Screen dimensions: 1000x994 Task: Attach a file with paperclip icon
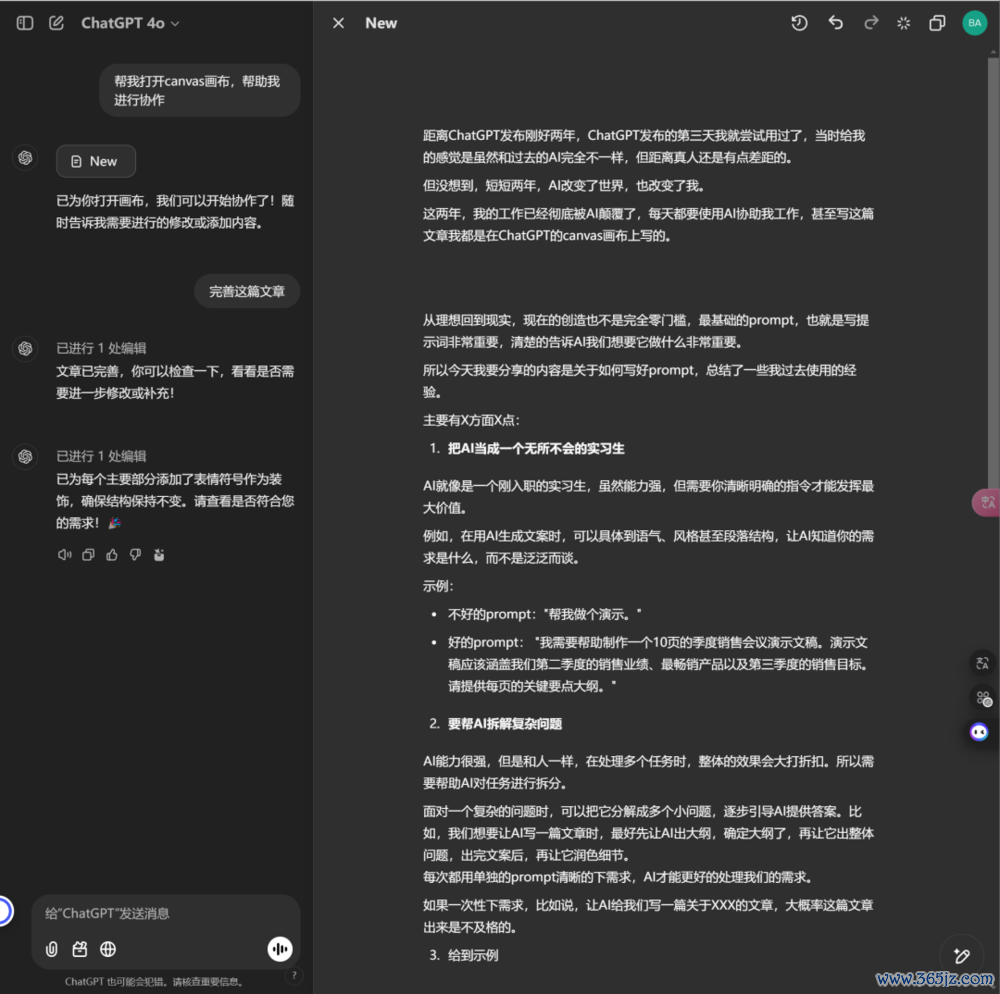[x=52, y=949]
